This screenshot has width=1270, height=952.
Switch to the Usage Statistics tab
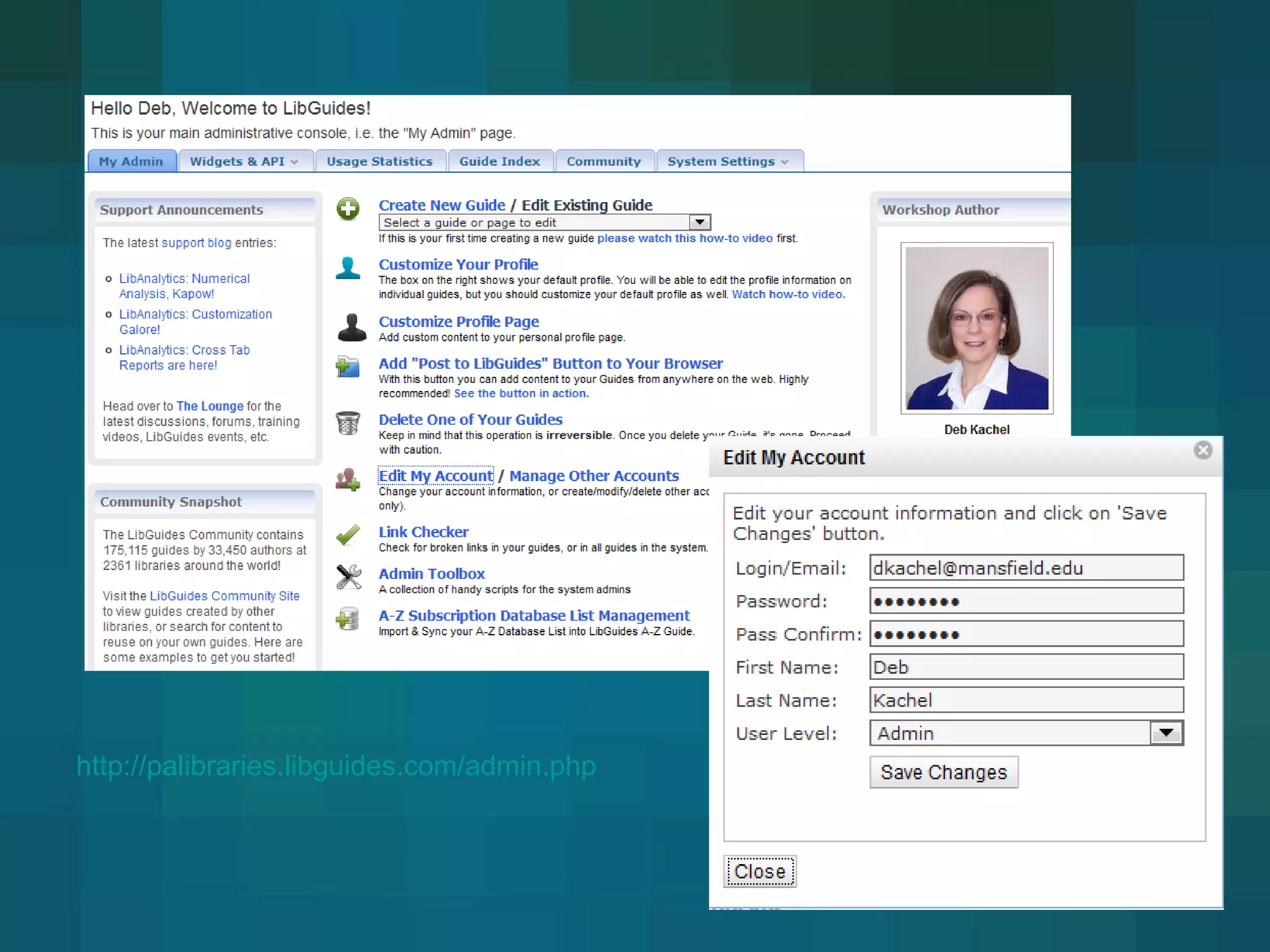coord(380,161)
